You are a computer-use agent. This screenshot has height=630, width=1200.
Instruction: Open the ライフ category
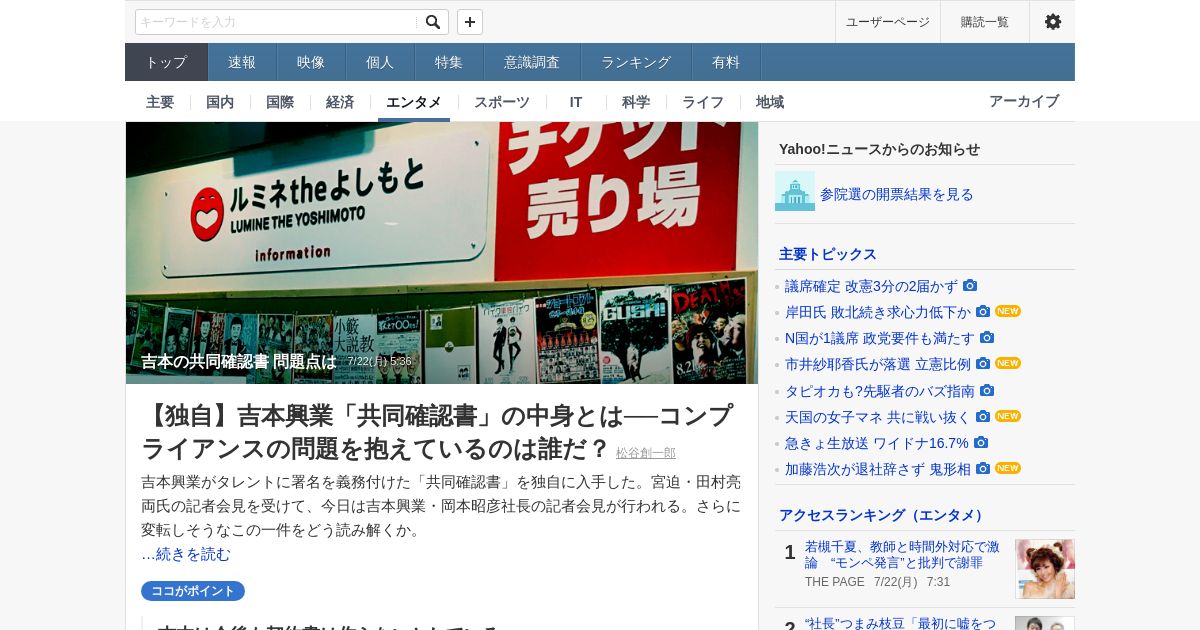(x=703, y=102)
